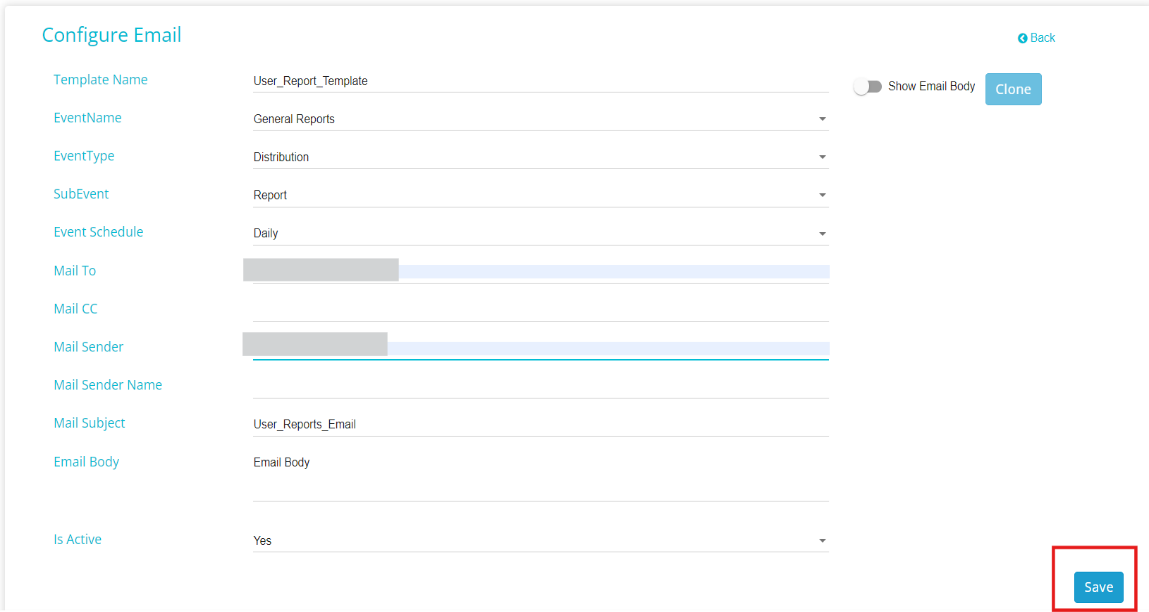Screen dimensions: 1149x612
Task: Click the Mail To field
Action: pyautogui.click(x=541, y=271)
